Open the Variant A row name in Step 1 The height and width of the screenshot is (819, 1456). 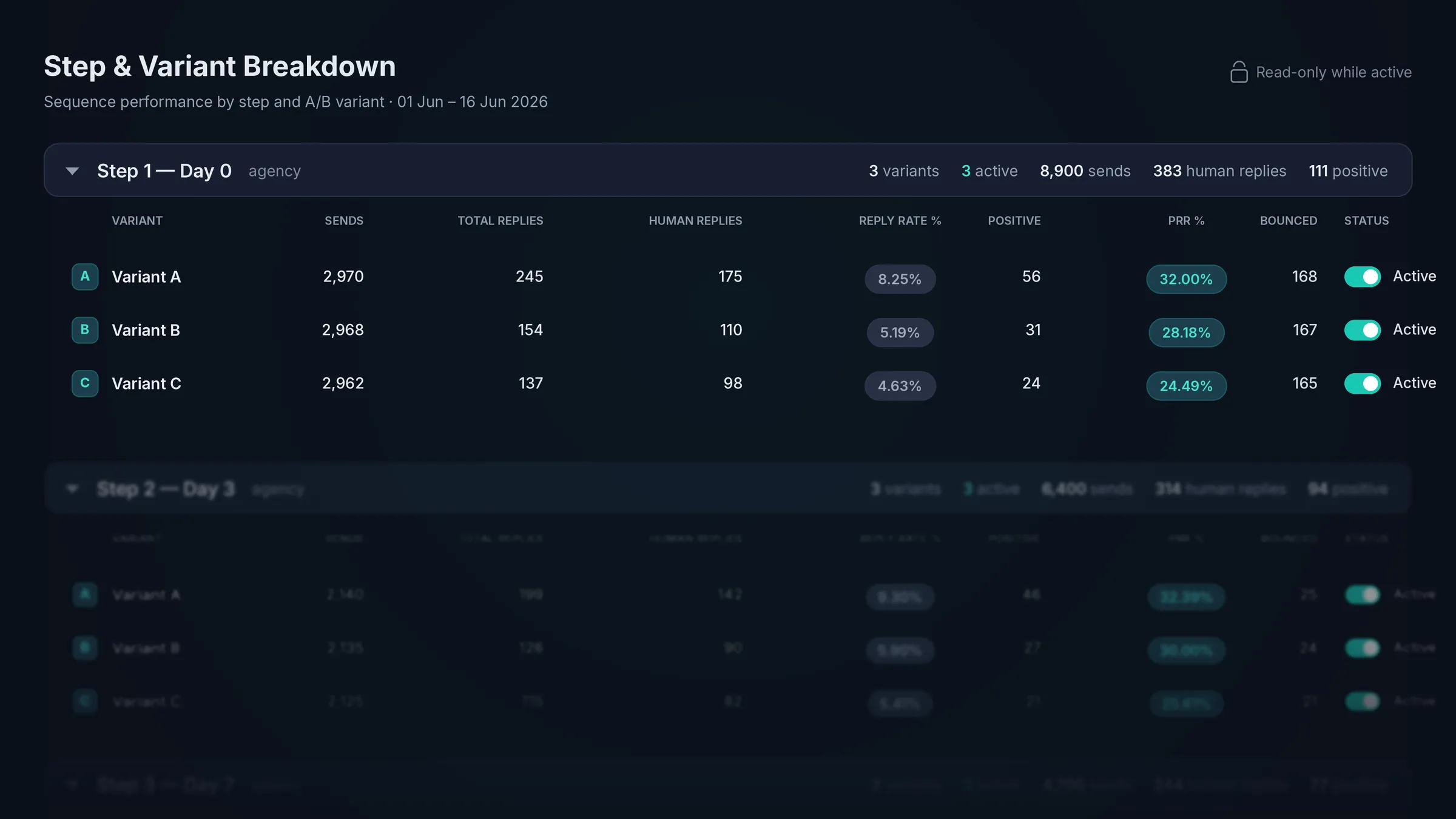point(146,277)
